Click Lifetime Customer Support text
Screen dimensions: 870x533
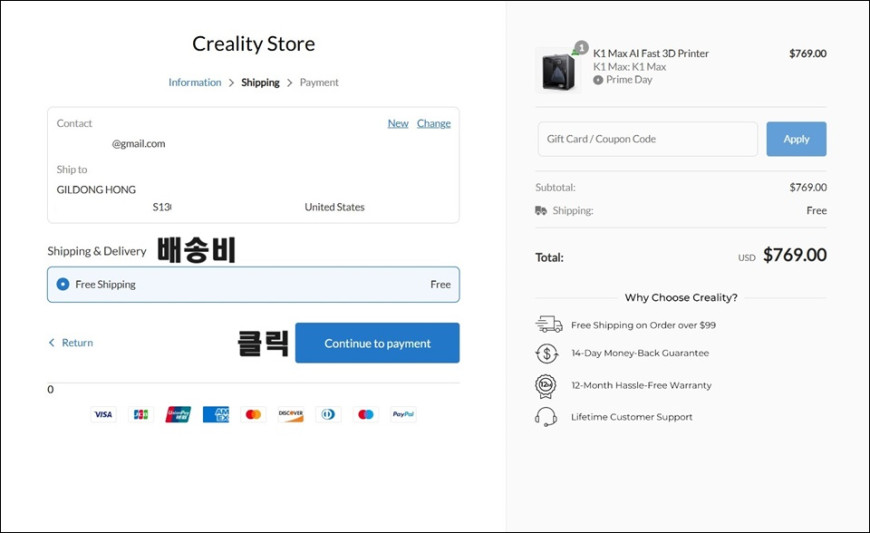632,417
